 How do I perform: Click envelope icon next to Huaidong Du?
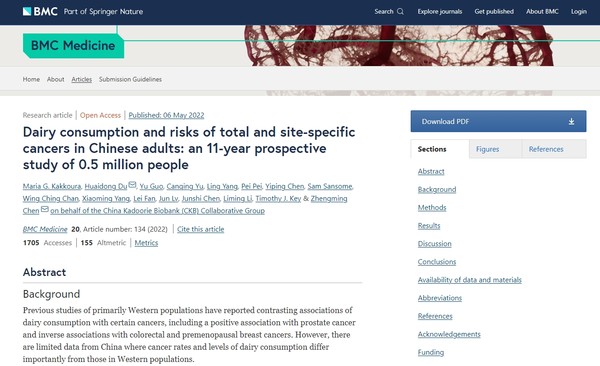(132, 185)
